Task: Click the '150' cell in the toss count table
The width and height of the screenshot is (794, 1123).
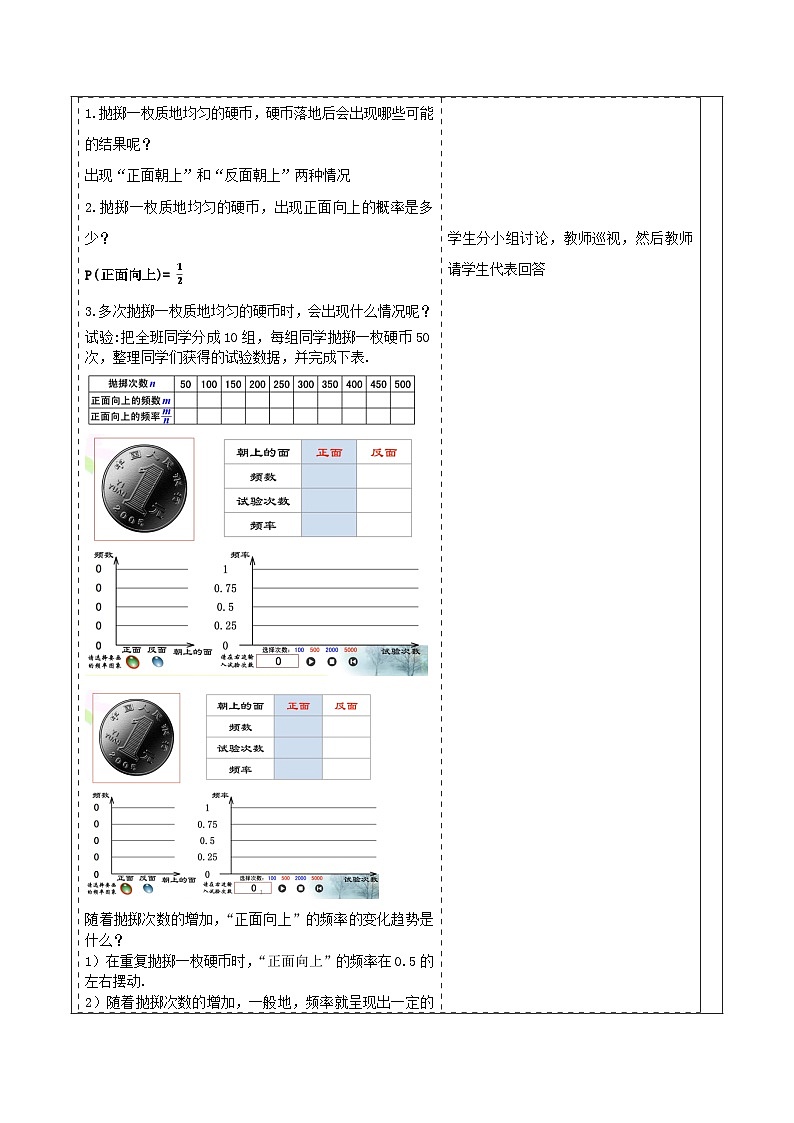Action: point(233,384)
